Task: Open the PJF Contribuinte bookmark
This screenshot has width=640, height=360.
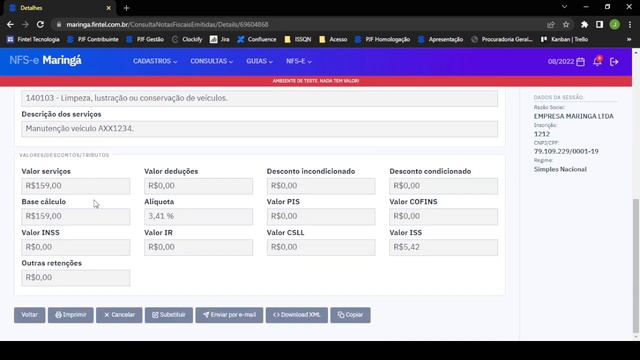Action: (x=93, y=40)
